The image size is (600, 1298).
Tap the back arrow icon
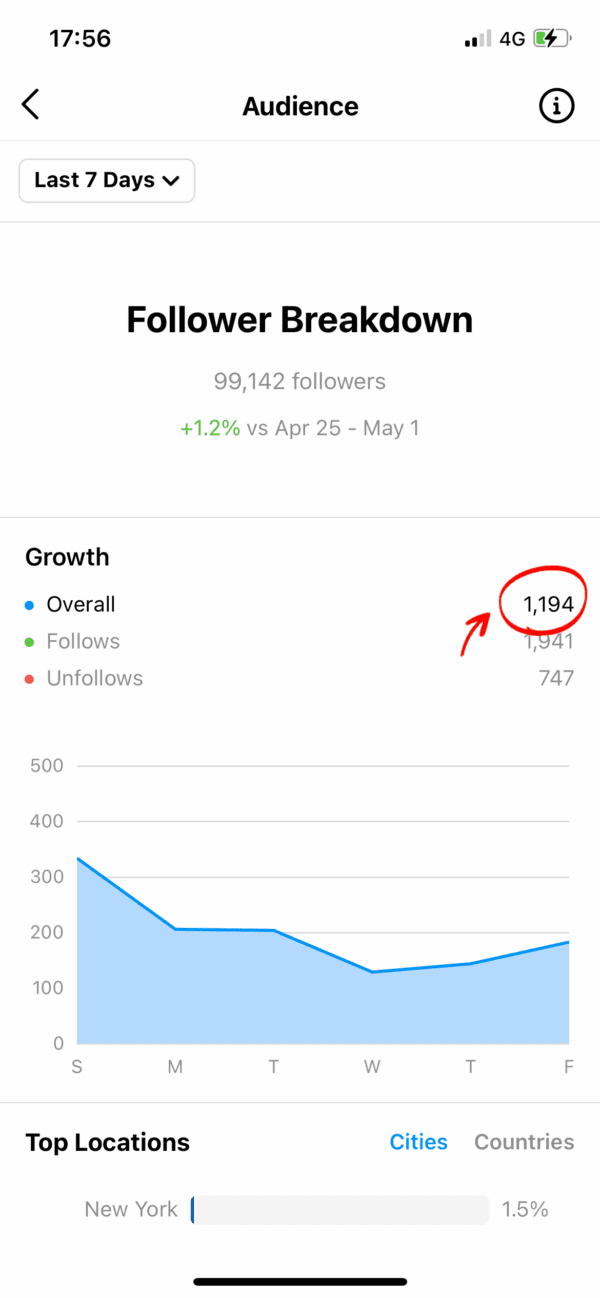[31, 104]
